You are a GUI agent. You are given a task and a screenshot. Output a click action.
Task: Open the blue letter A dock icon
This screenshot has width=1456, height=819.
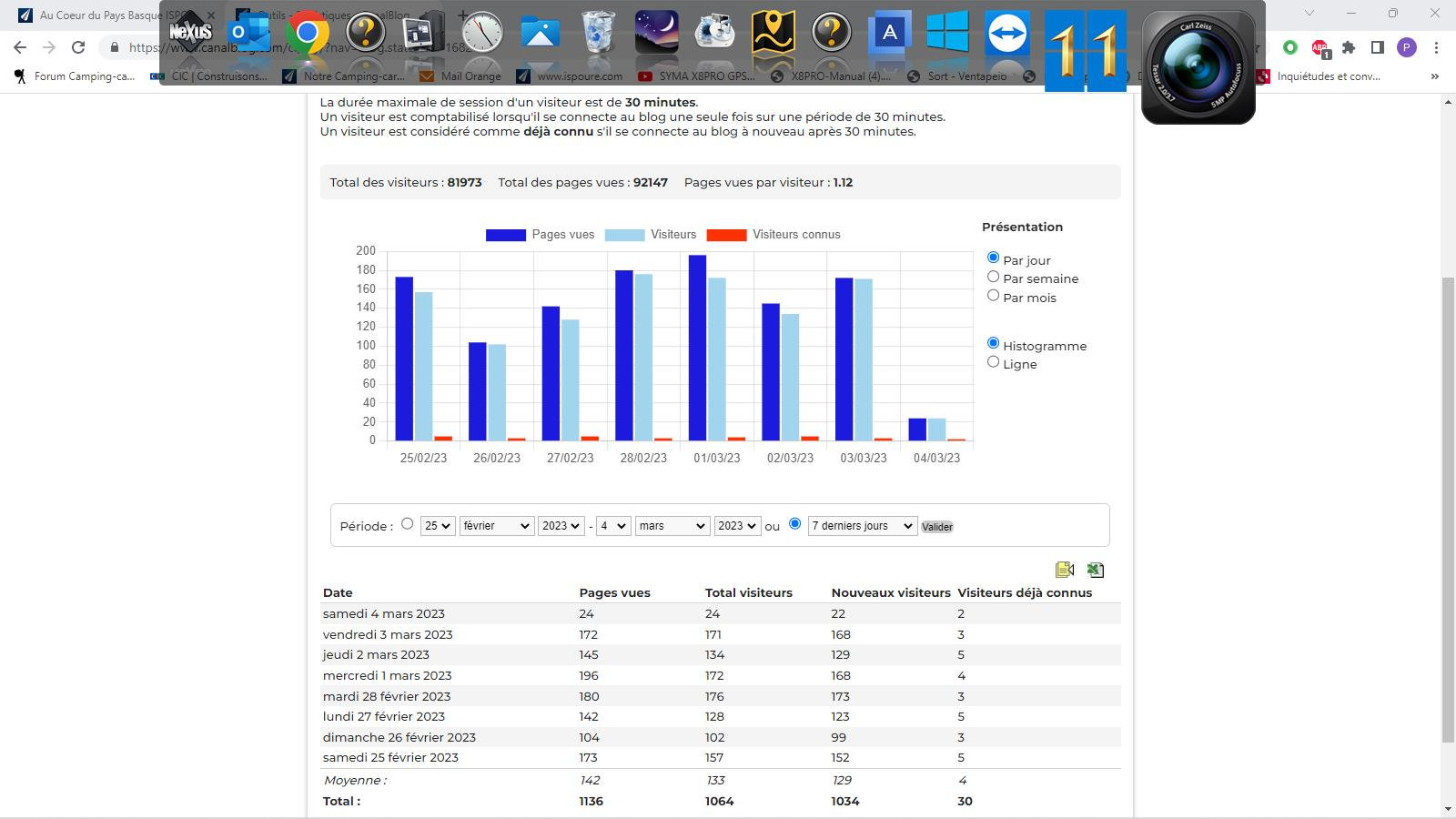(x=889, y=33)
